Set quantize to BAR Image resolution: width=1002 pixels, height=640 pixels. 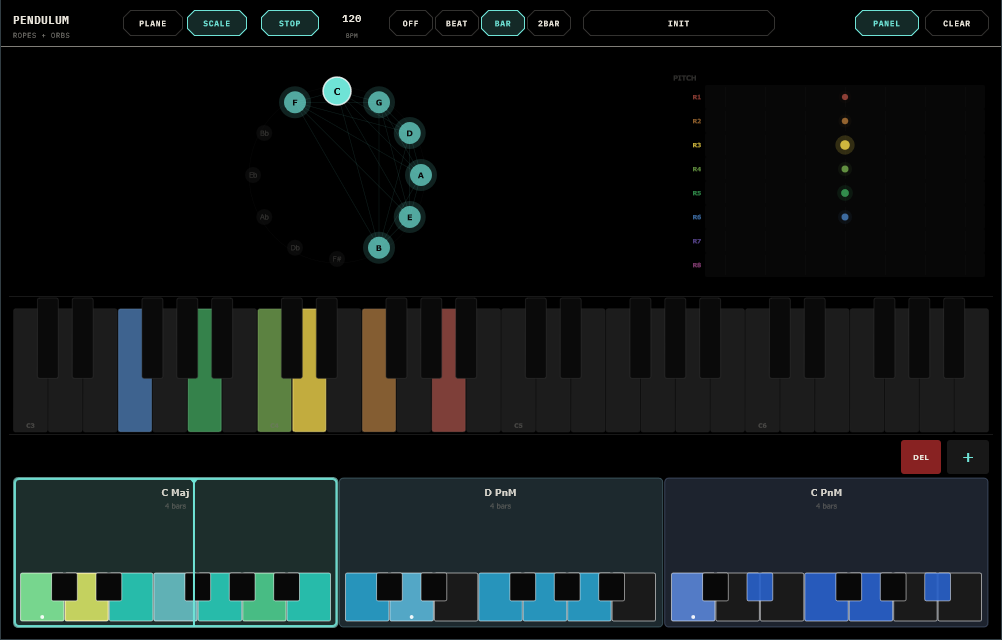(x=503, y=24)
